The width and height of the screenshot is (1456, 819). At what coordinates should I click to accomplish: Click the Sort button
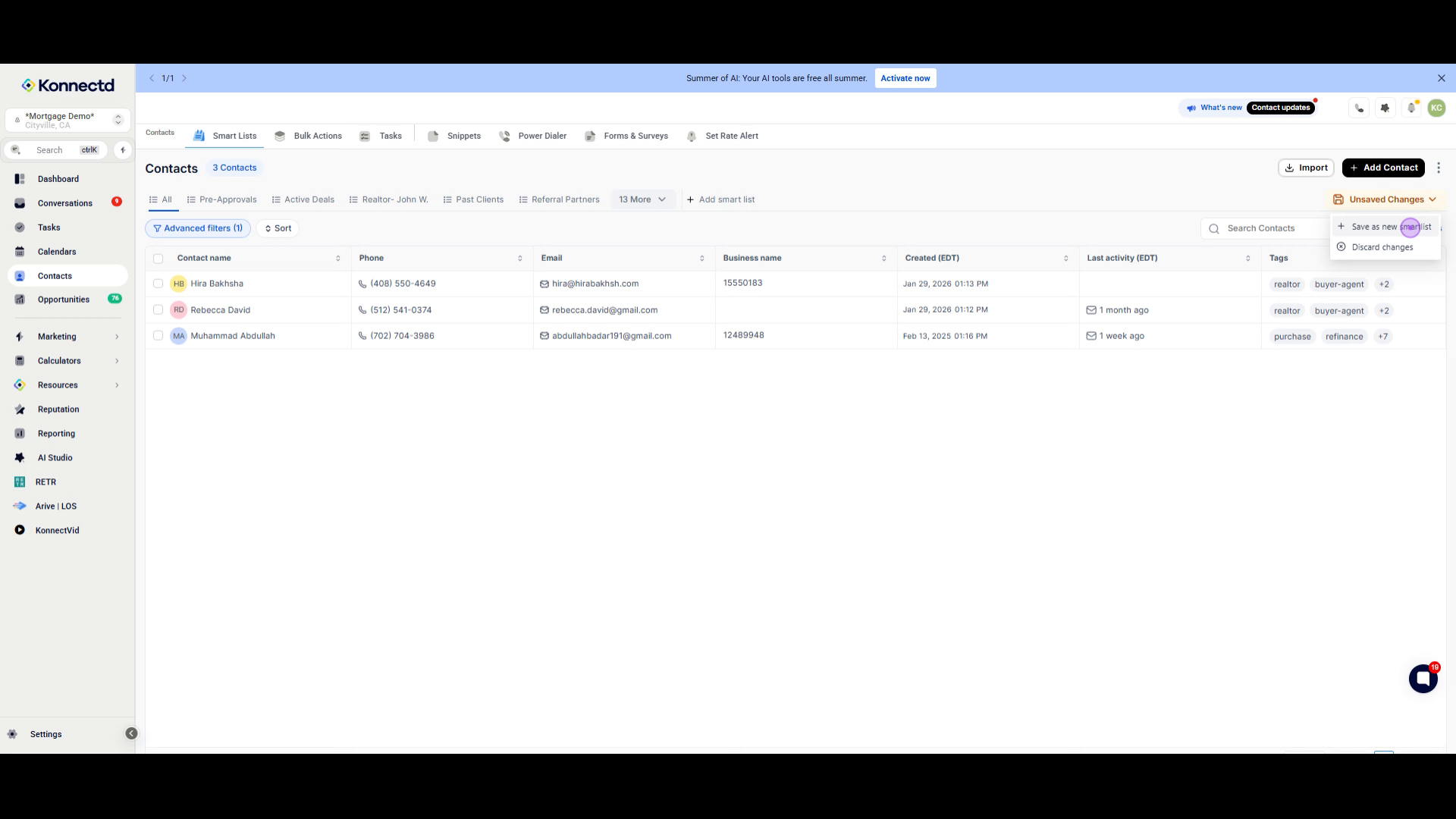pos(278,228)
